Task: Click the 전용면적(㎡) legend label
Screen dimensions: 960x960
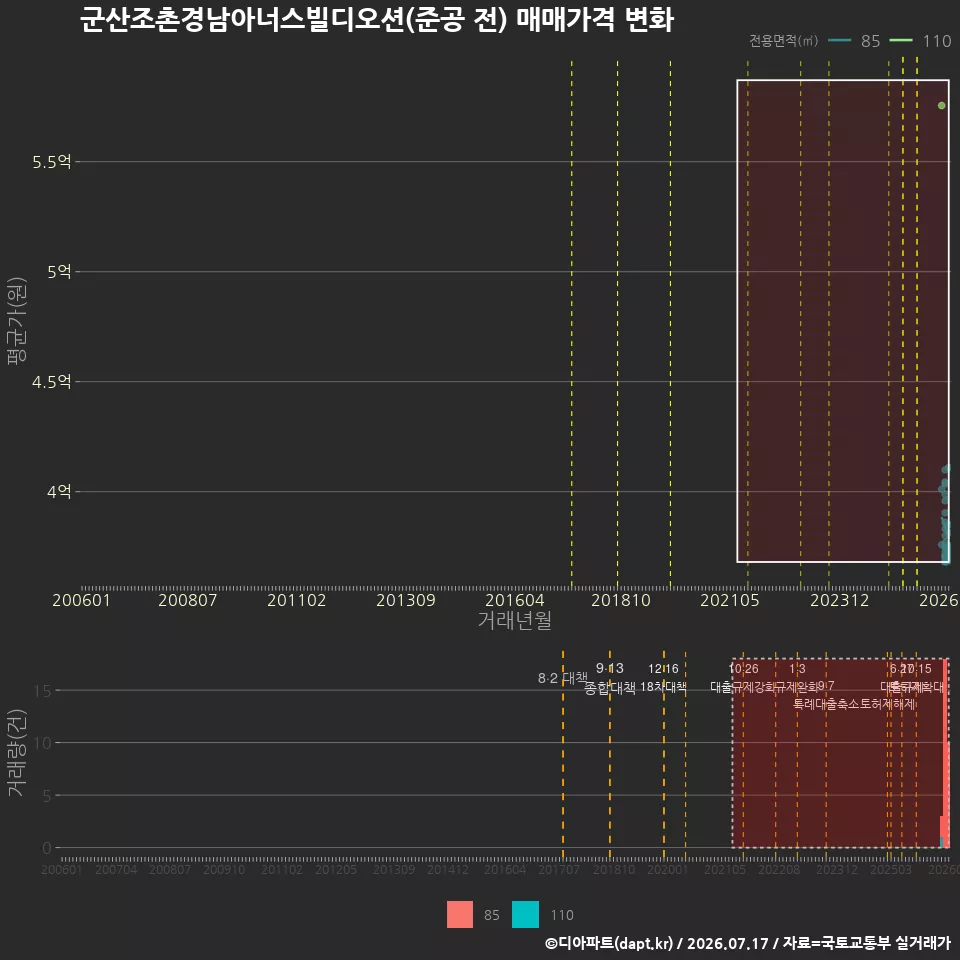Action: pos(784,41)
